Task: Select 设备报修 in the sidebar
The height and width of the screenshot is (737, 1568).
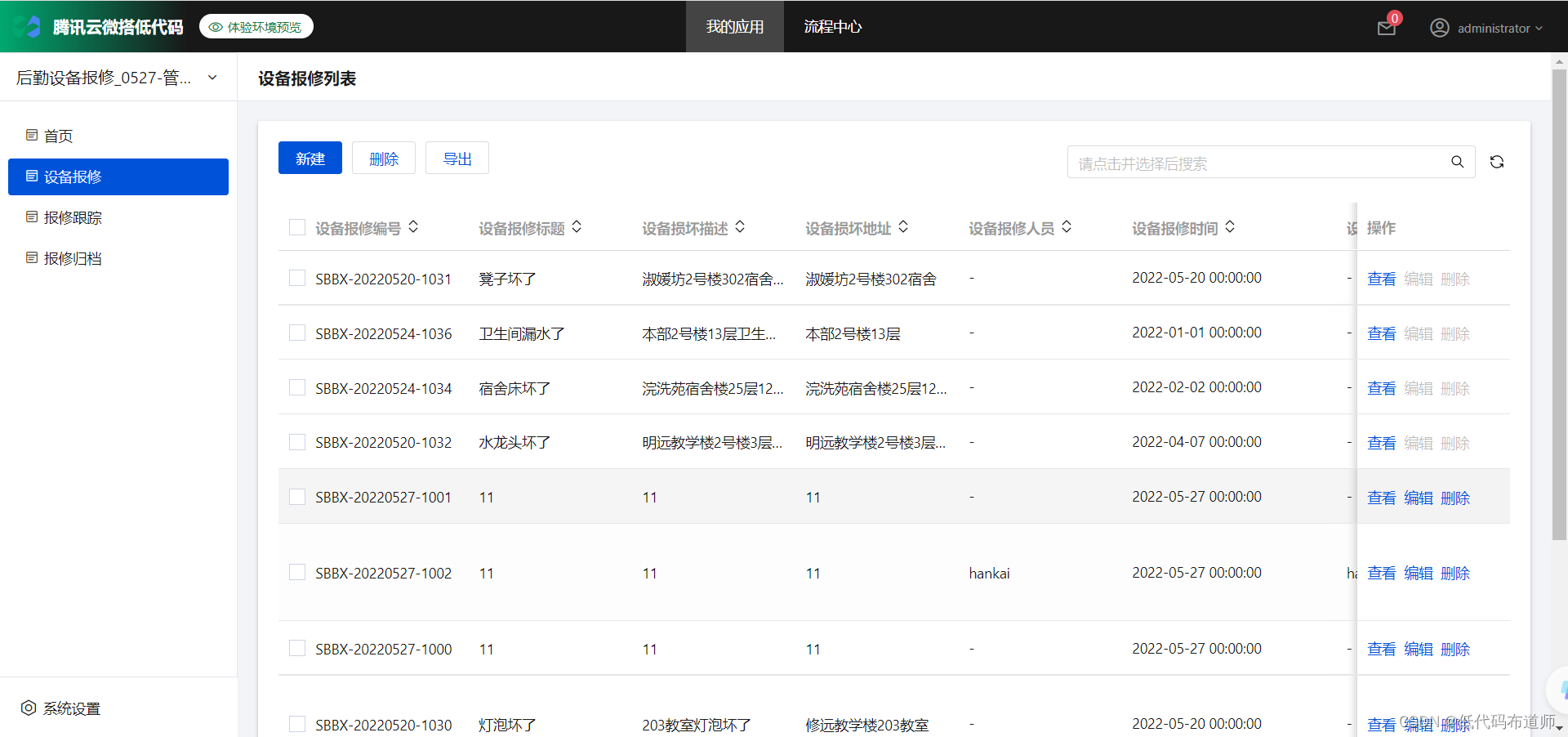Action: (118, 176)
